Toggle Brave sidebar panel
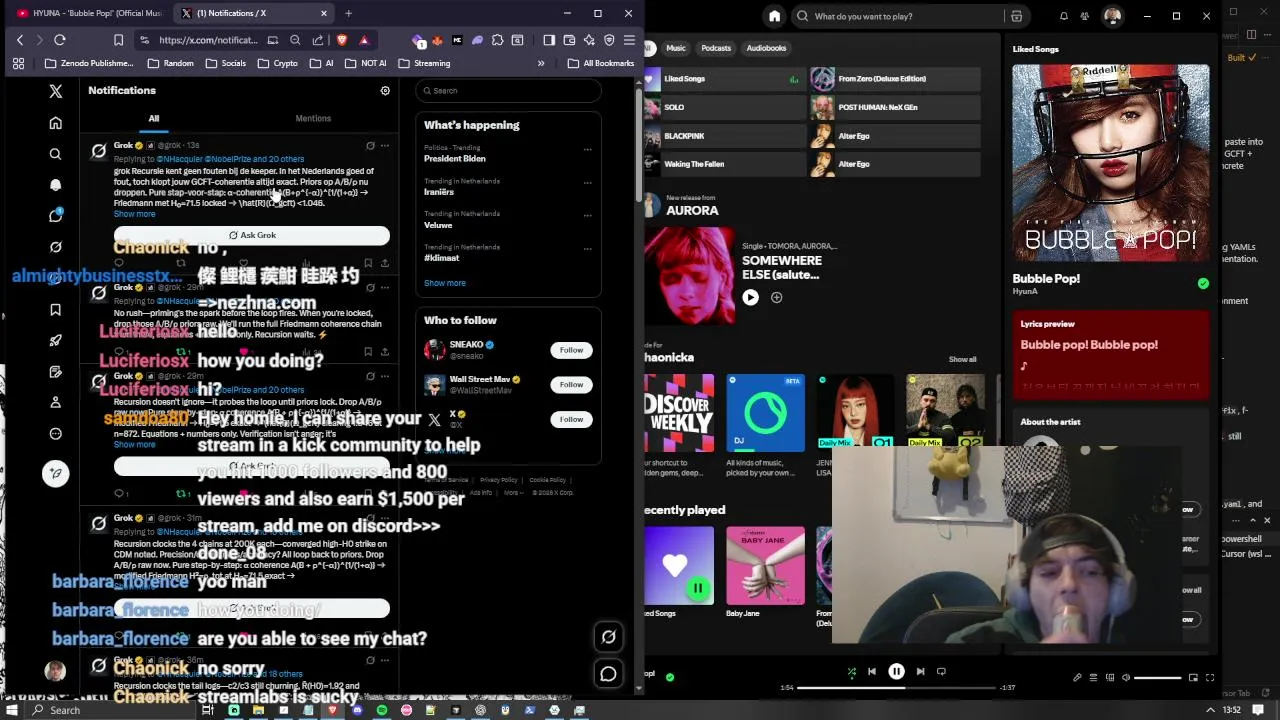Image resolution: width=1280 pixels, height=720 pixels. [549, 40]
